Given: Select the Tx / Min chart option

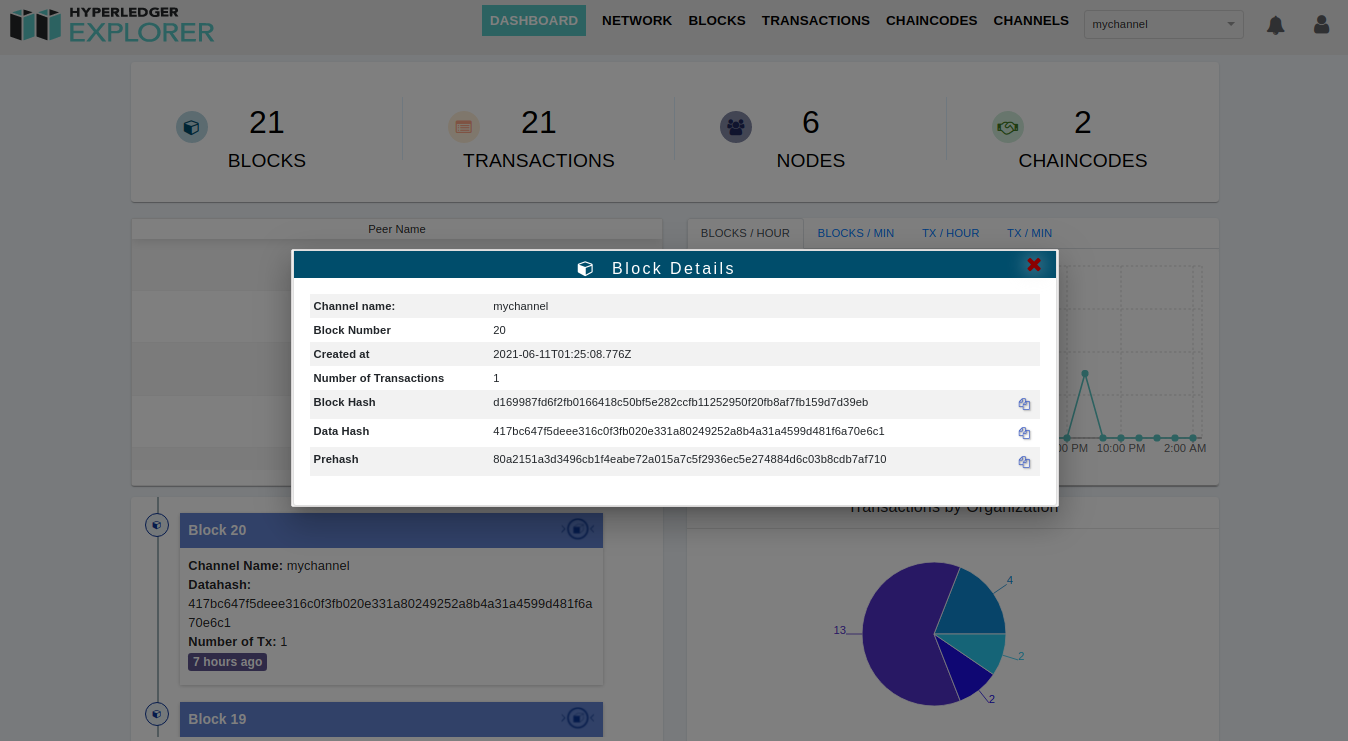Looking at the screenshot, I should 1029,233.
